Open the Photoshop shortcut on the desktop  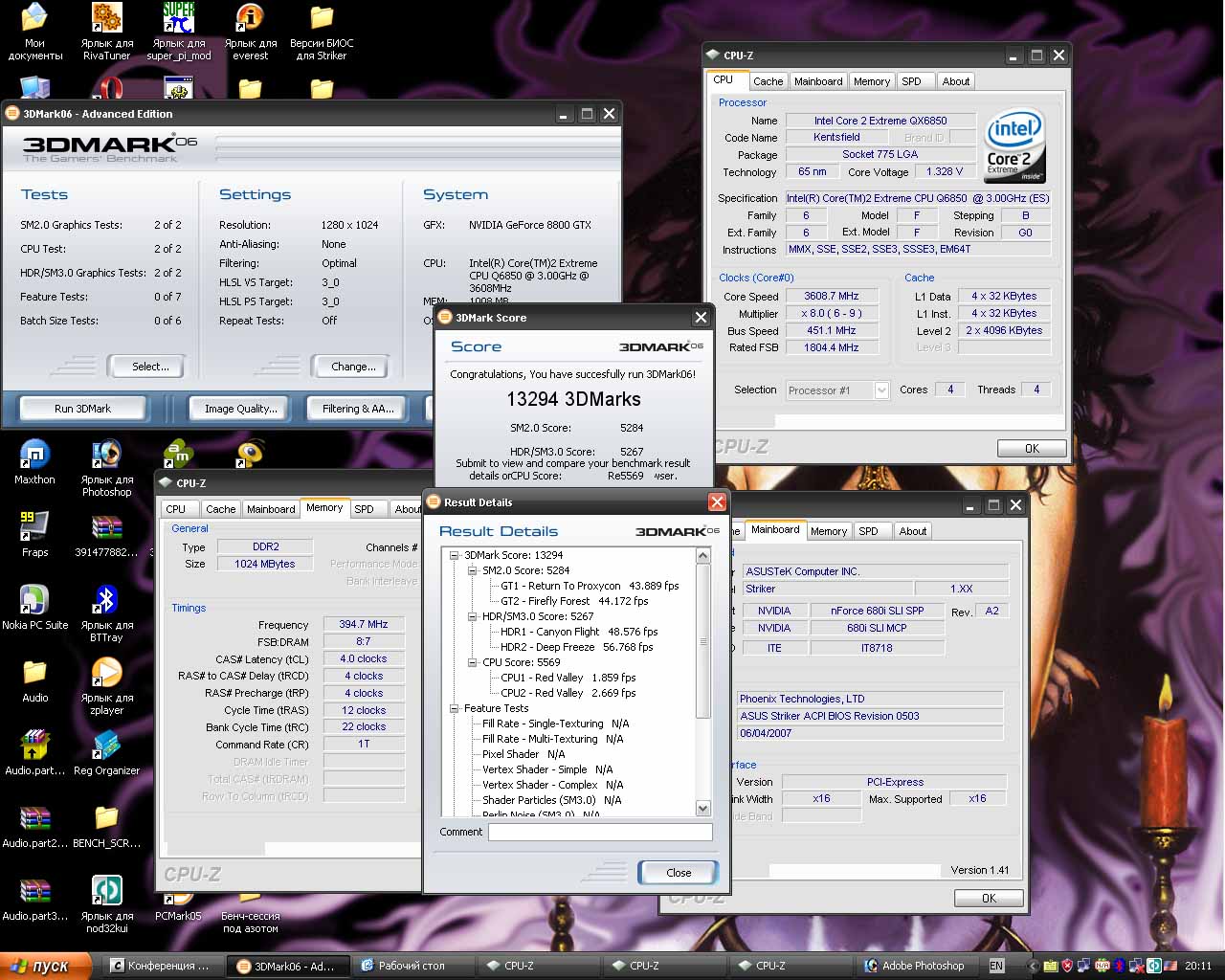pos(106,468)
